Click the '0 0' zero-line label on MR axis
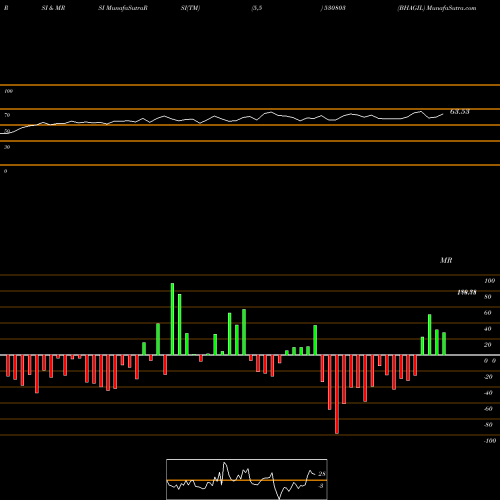The width and height of the screenshot is (500, 500). [490, 361]
